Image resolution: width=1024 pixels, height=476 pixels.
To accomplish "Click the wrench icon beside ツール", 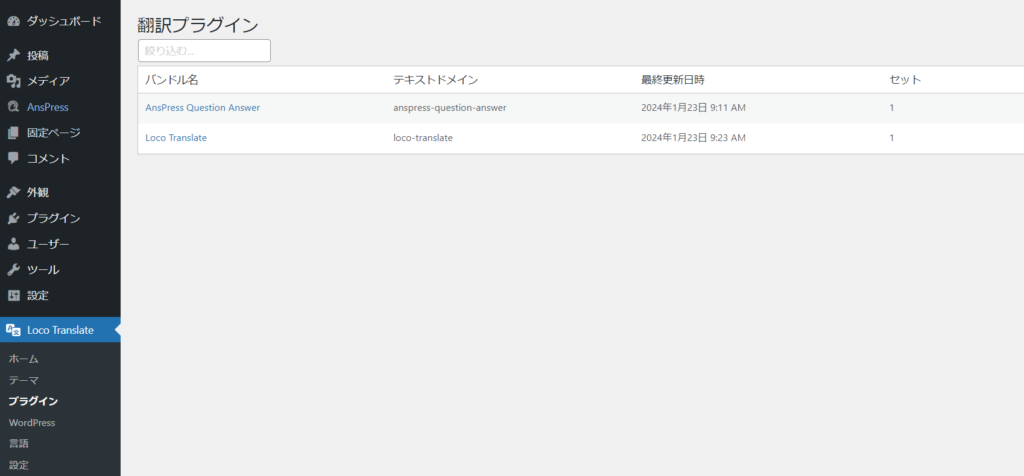I will (13, 270).
